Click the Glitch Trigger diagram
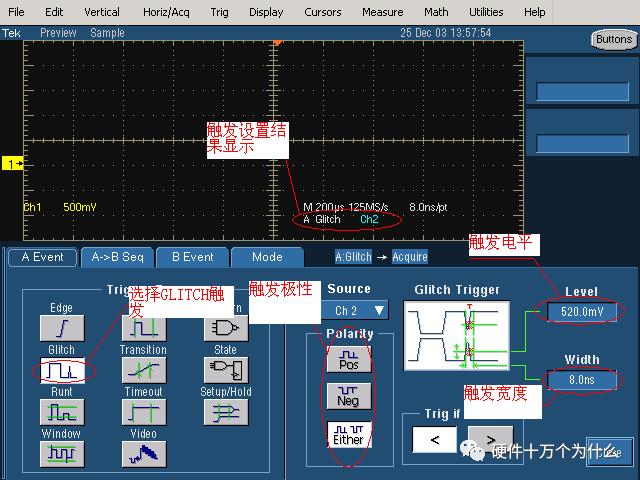Screen dimensions: 640x480 tap(457, 336)
